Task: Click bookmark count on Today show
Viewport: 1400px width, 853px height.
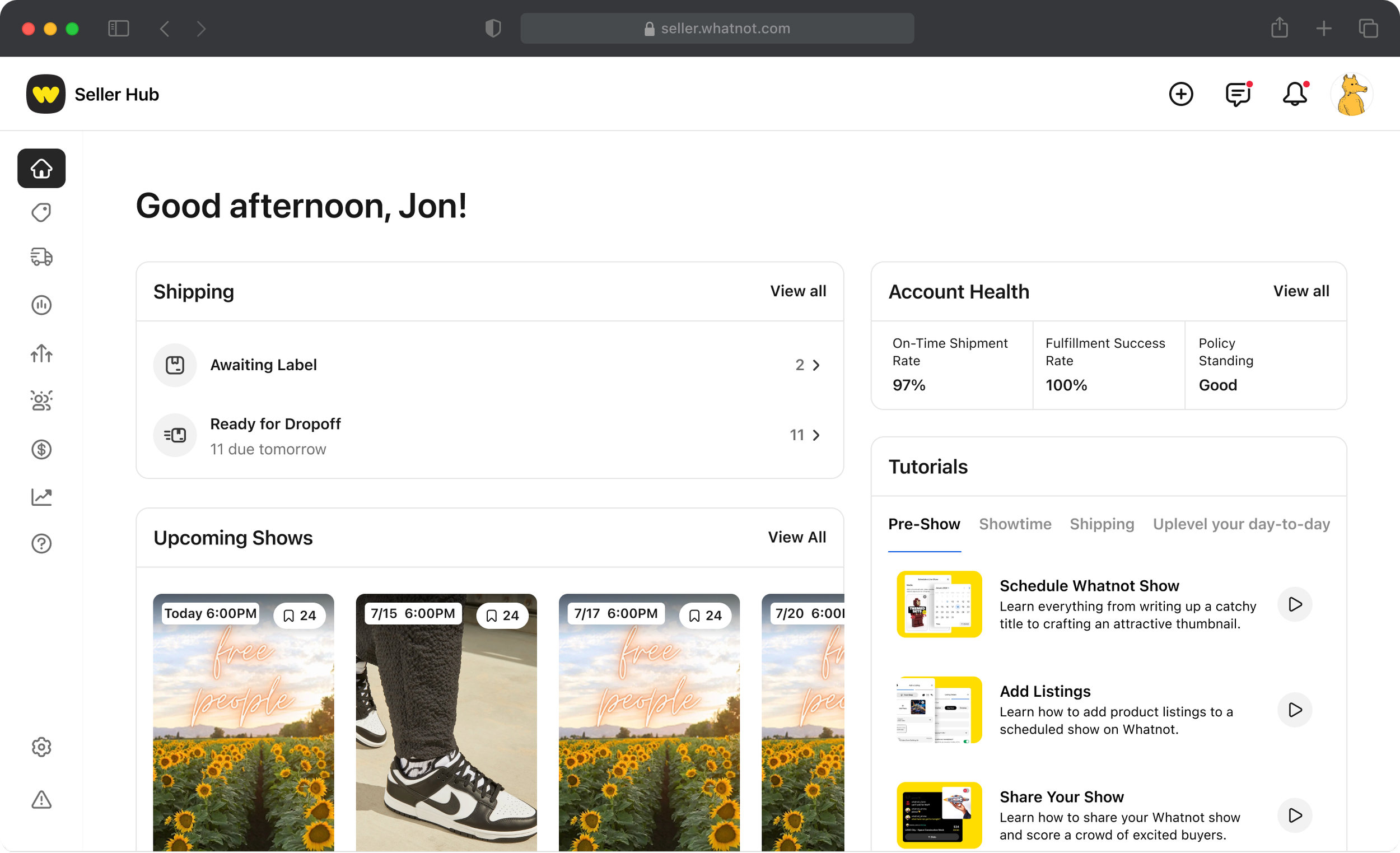Action: 299,616
